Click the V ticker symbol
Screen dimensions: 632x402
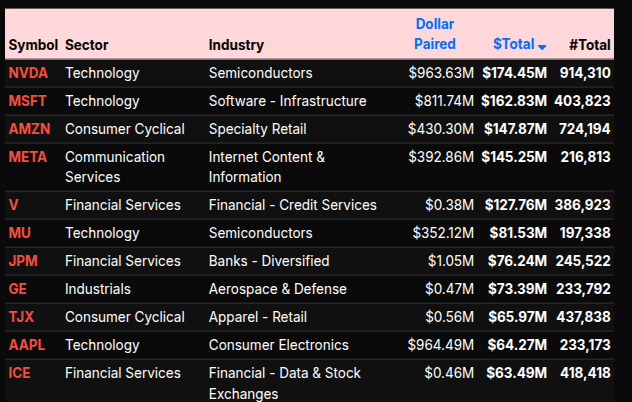coord(14,205)
